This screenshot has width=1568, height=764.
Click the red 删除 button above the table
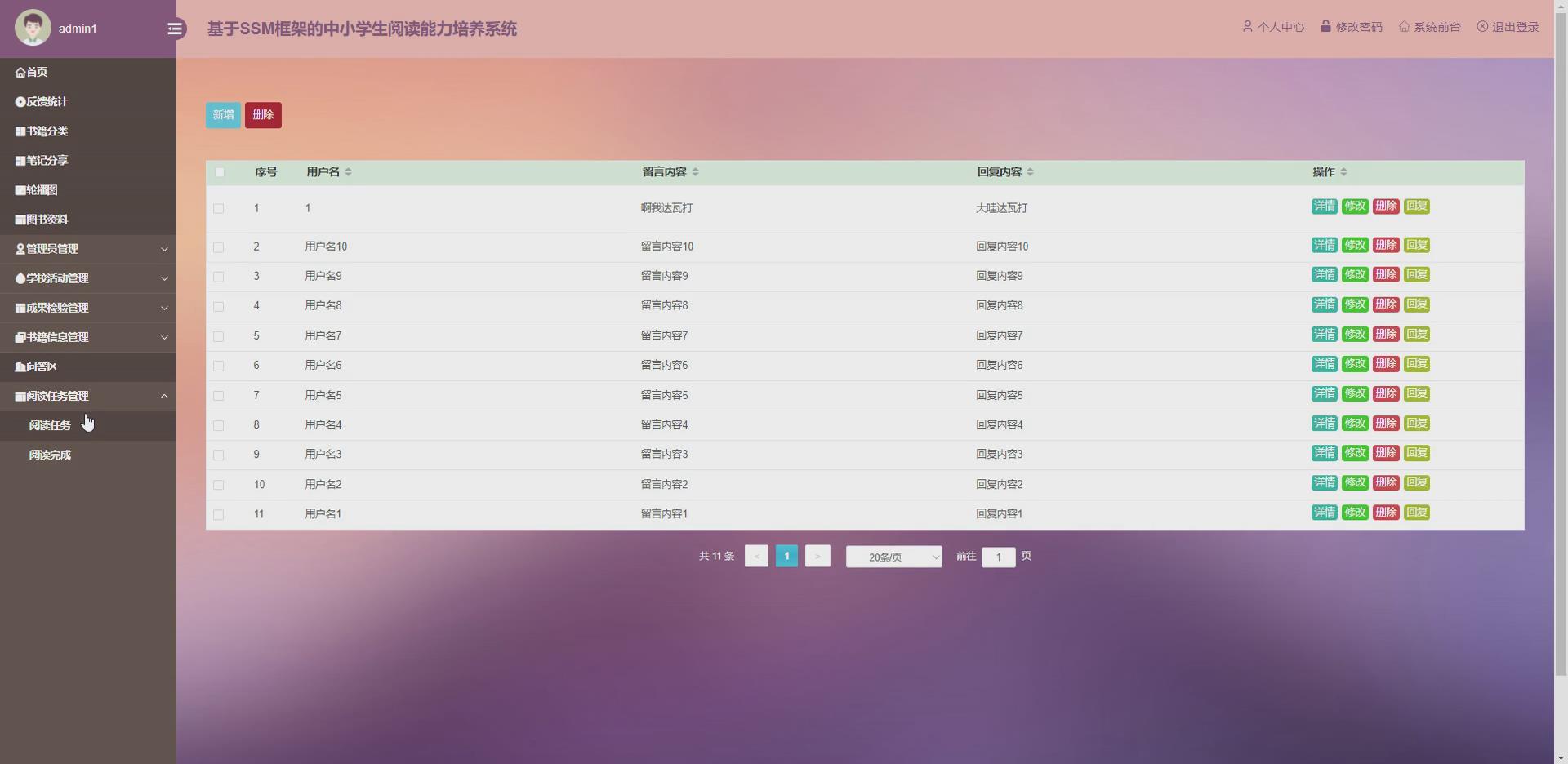(x=263, y=115)
